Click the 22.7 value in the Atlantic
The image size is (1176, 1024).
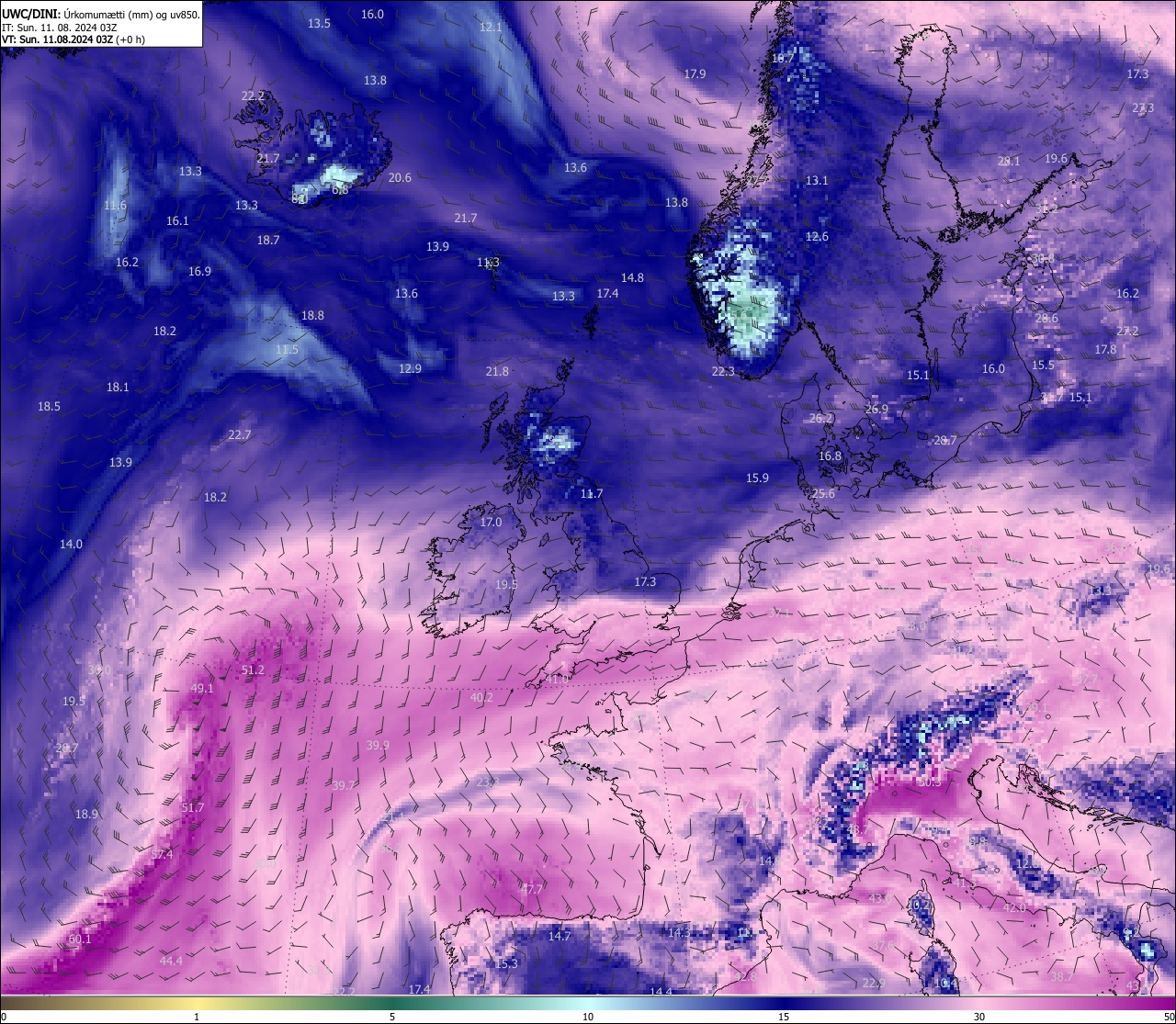pos(239,435)
